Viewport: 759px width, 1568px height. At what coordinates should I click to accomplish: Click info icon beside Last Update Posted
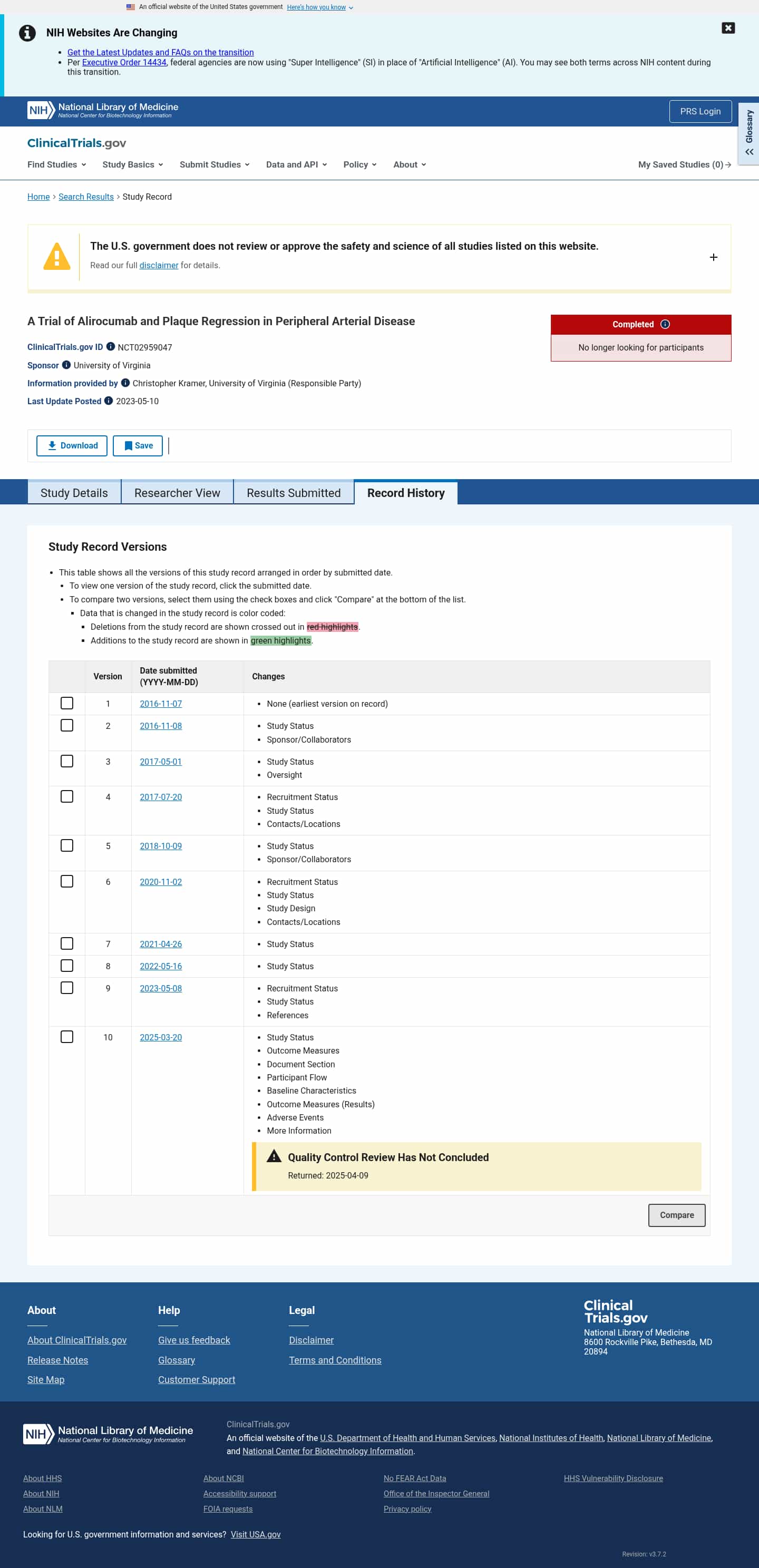click(x=109, y=401)
